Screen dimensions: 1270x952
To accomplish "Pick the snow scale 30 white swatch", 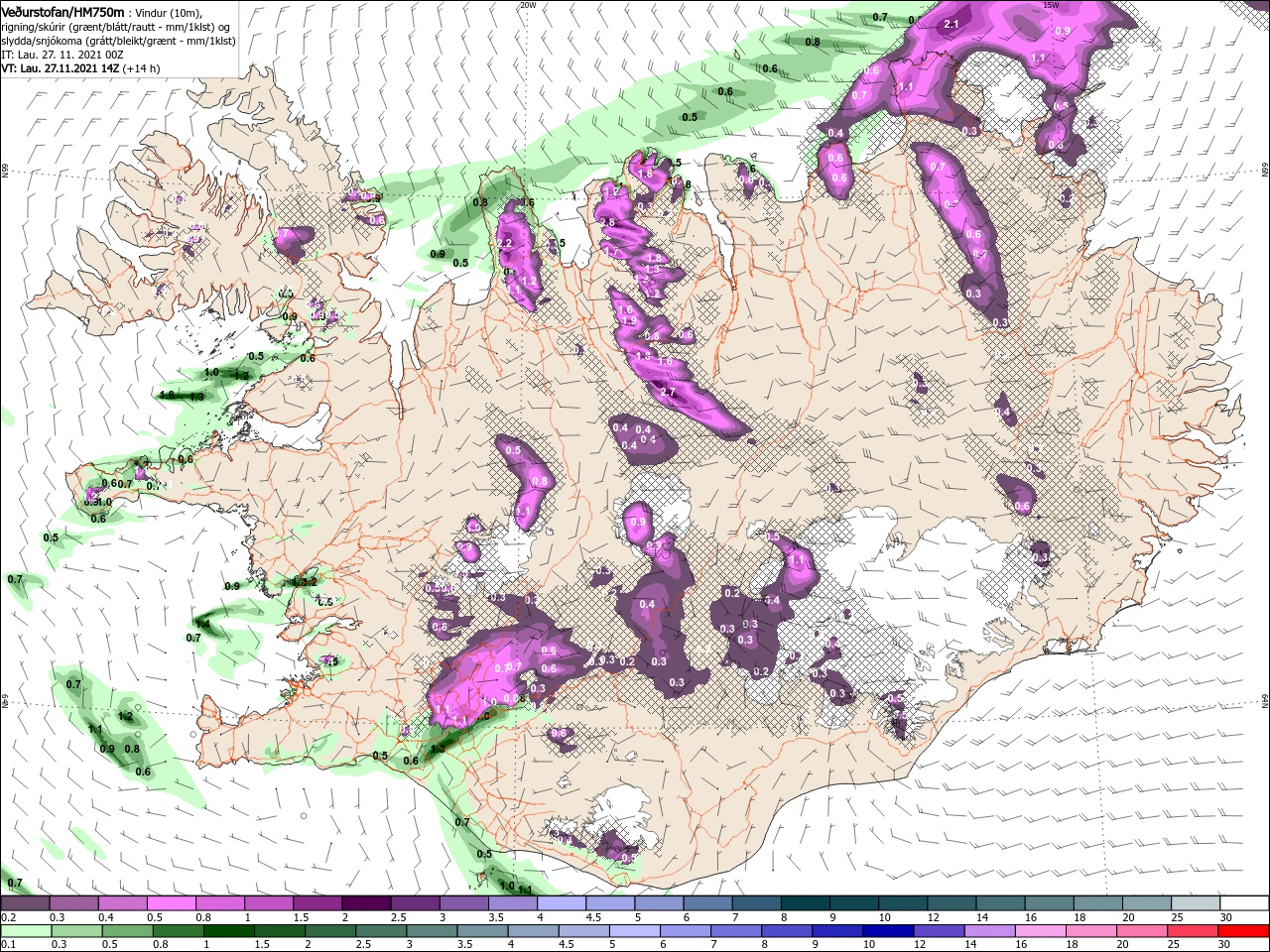I will coord(1244,903).
